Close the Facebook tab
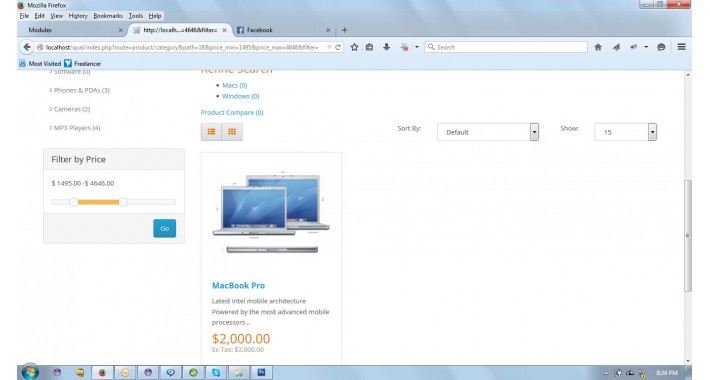 point(328,30)
